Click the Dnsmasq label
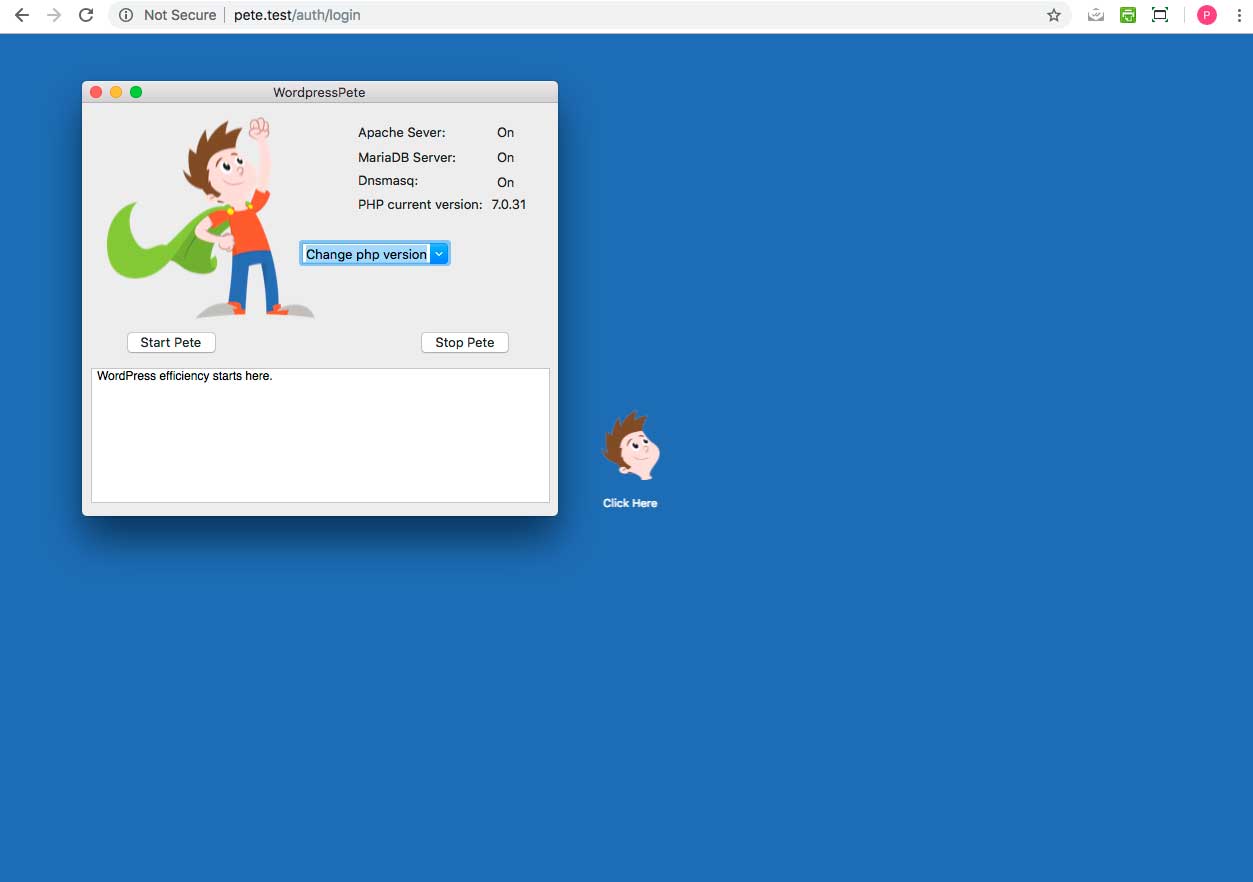 [x=388, y=181]
